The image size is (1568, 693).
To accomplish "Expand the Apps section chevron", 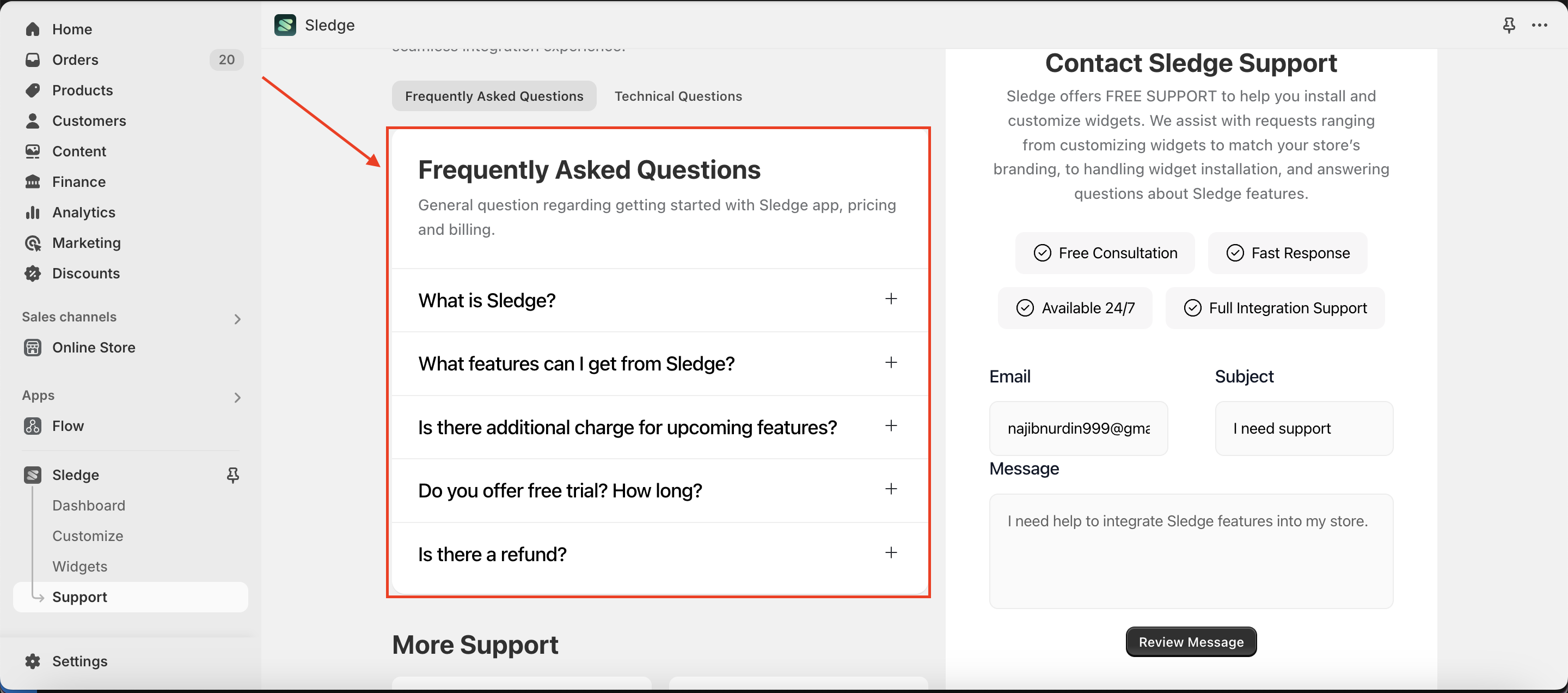I will coord(237,398).
